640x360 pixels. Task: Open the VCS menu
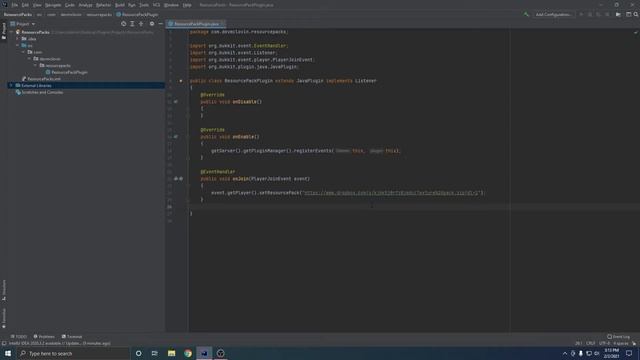tap(156, 5)
